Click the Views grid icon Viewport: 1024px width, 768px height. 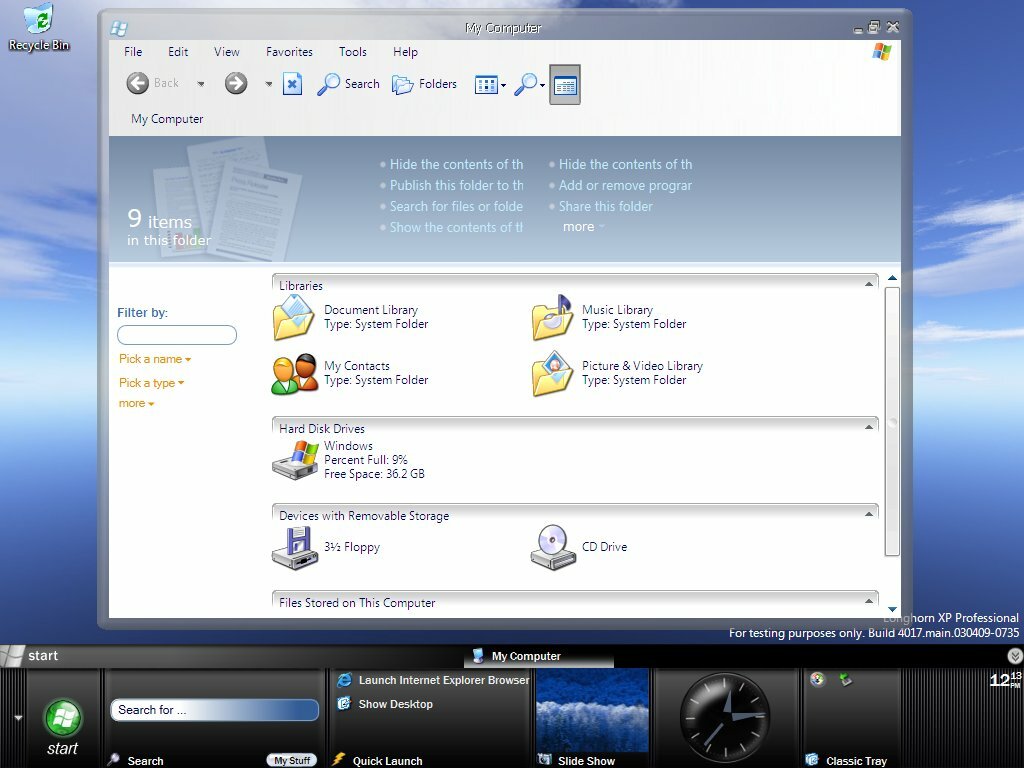coord(486,85)
